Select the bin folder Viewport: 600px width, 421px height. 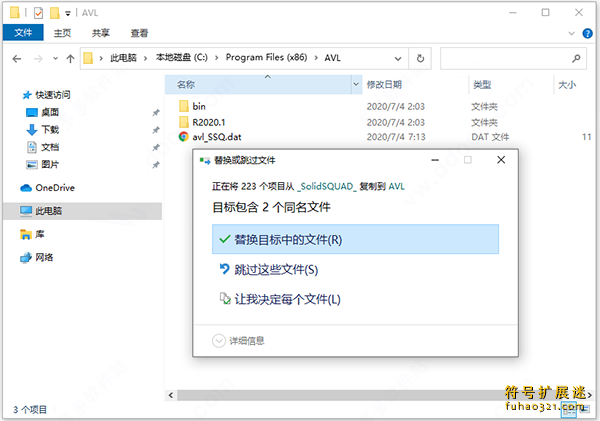click(x=199, y=106)
